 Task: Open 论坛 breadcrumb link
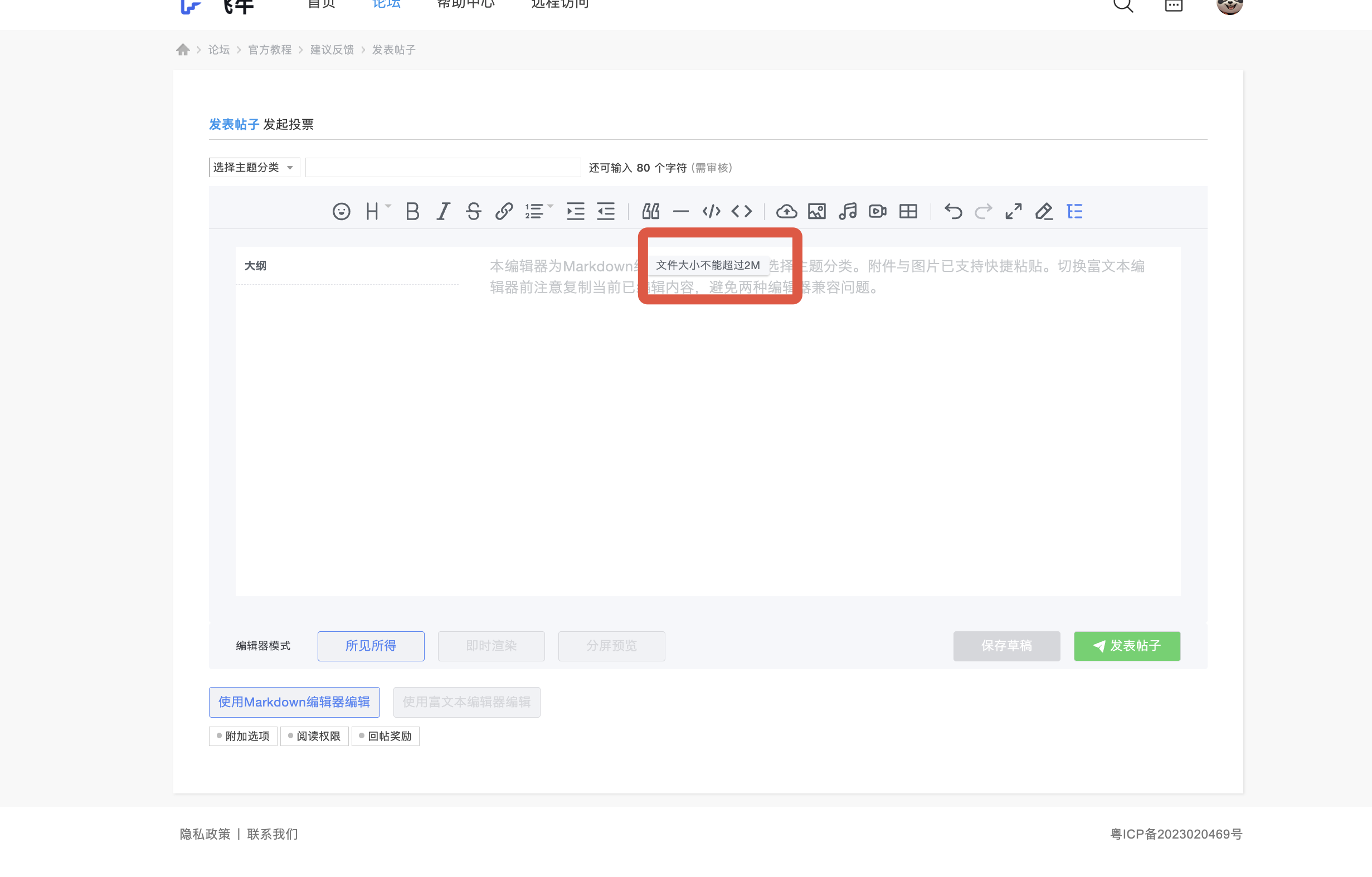click(x=219, y=50)
